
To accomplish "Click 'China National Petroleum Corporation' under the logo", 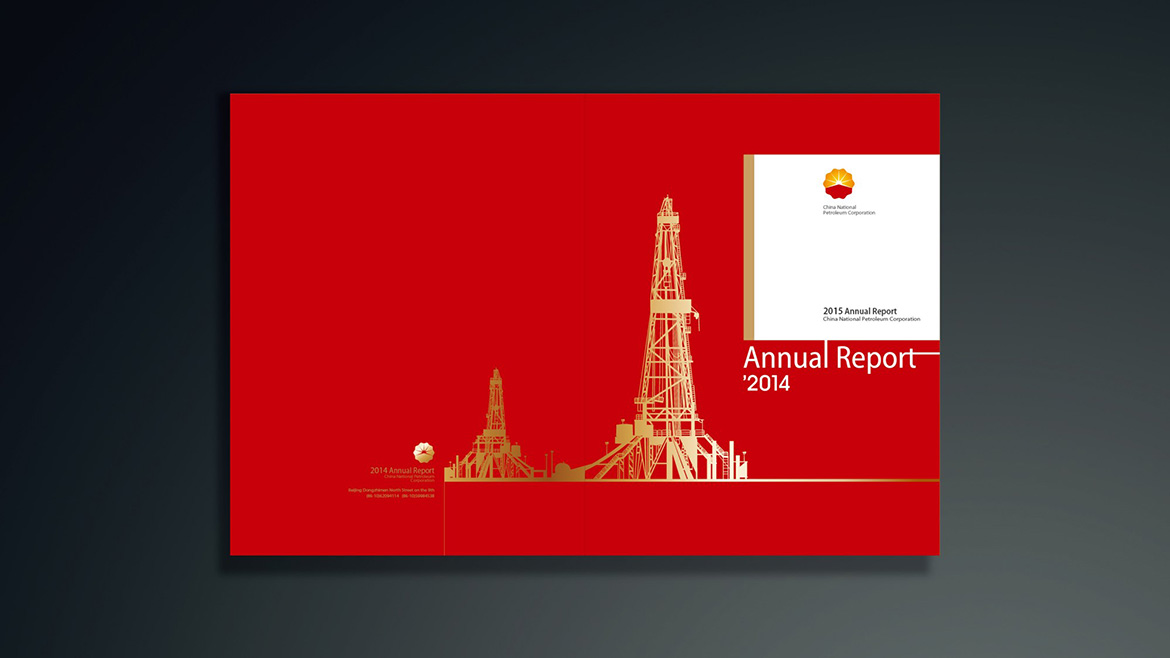I will point(848,210).
